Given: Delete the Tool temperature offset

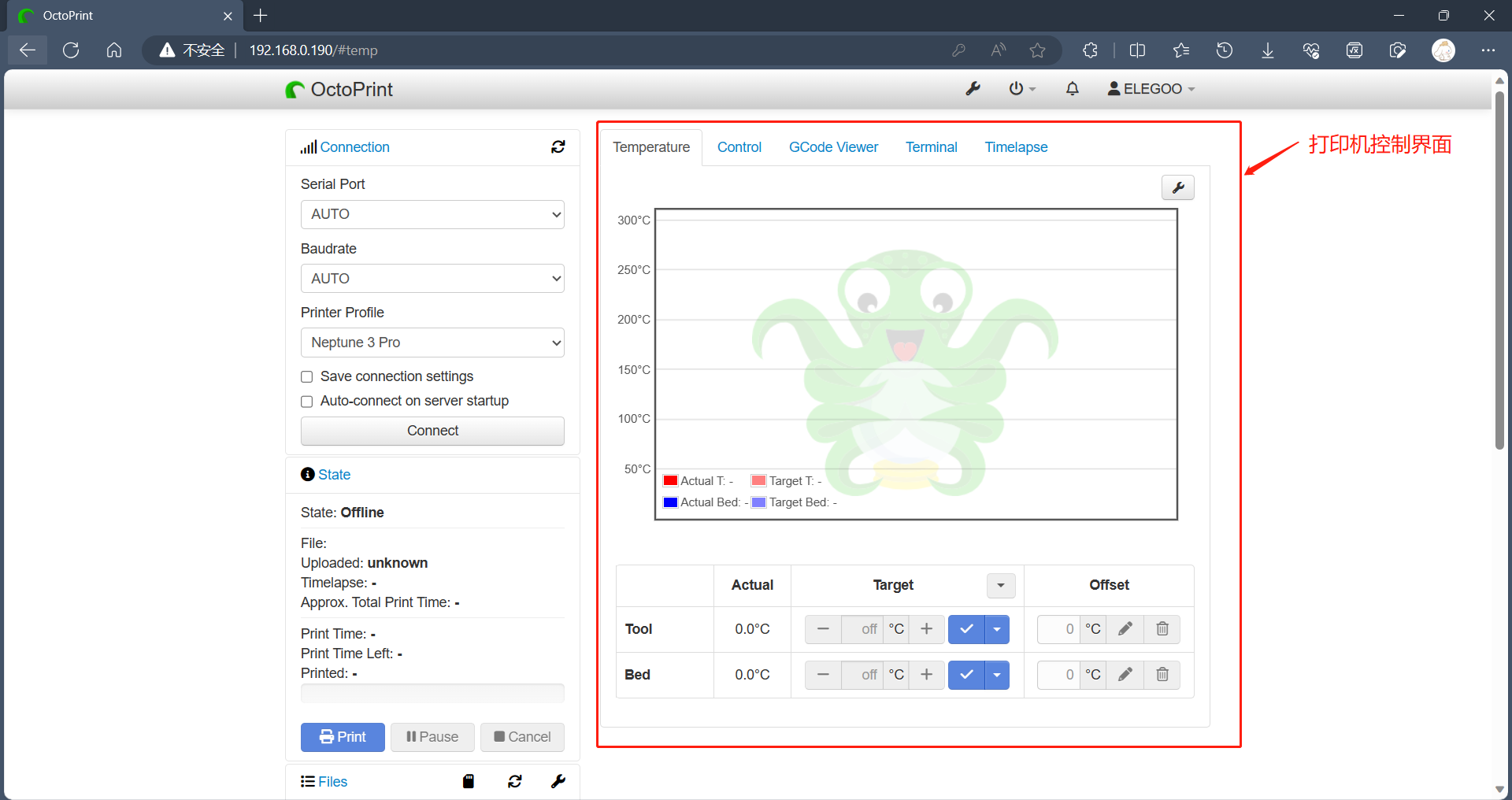Looking at the screenshot, I should [x=1162, y=629].
